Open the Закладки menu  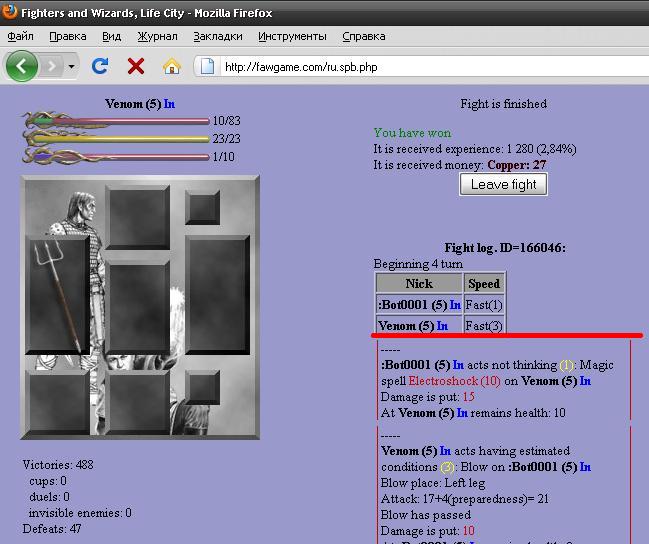218,36
